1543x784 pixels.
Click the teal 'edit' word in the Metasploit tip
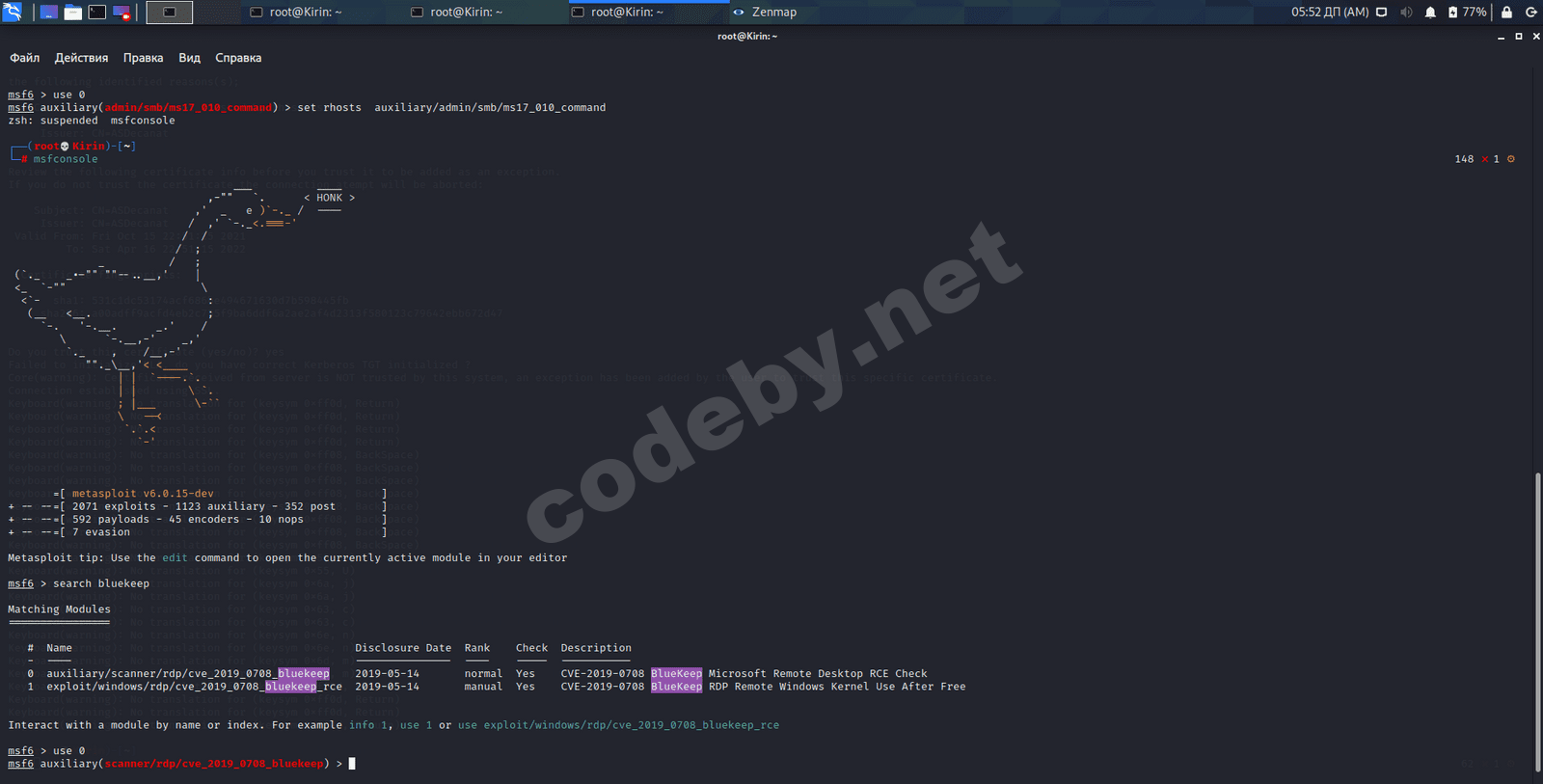tap(175, 557)
